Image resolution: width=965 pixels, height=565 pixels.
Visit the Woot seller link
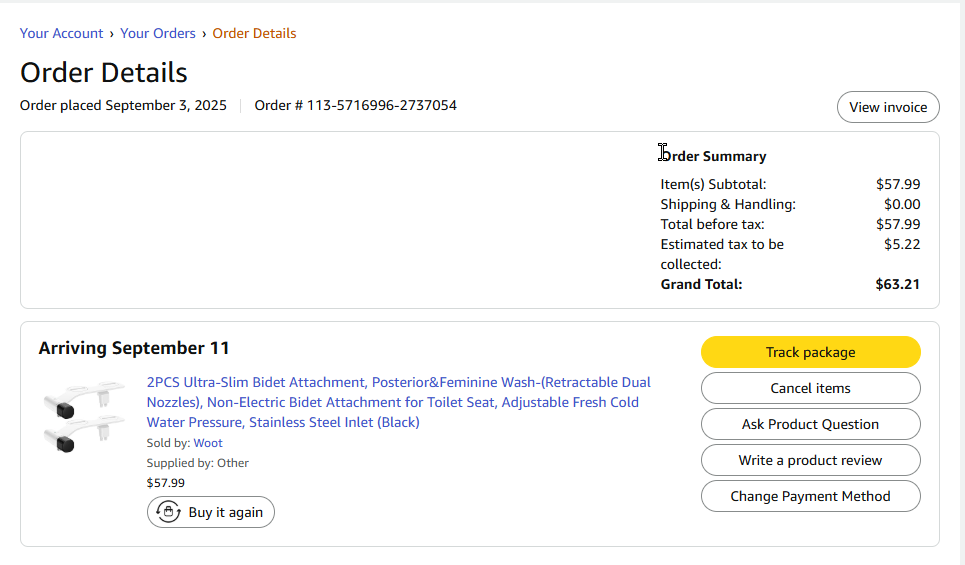click(x=208, y=443)
